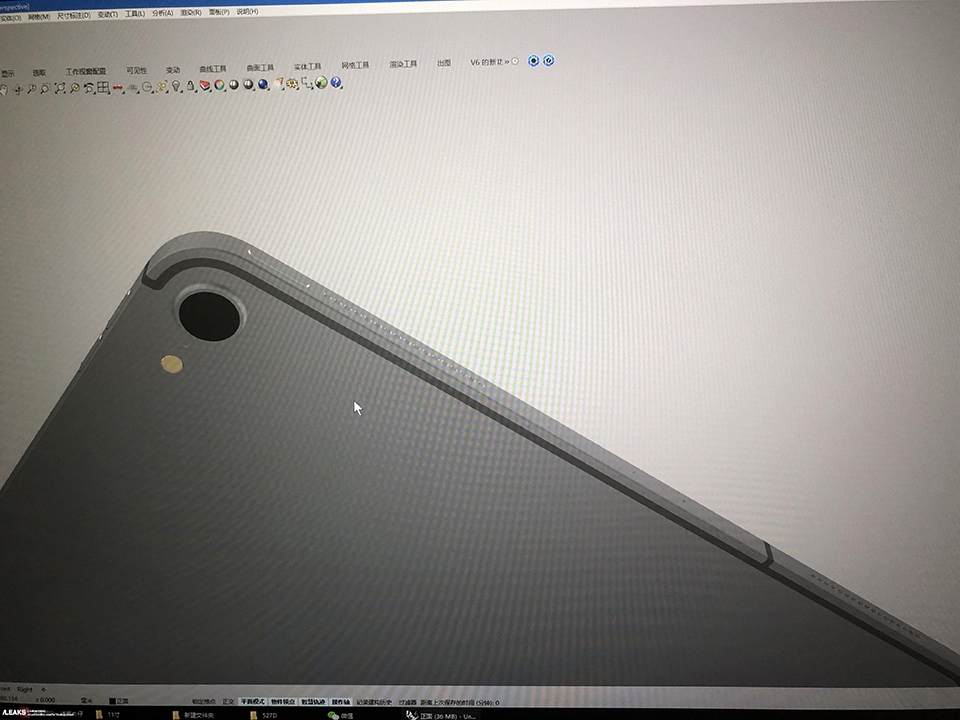
Task: Switch to the 渲染工具 toolbar tab
Action: pyautogui.click(x=403, y=64)
